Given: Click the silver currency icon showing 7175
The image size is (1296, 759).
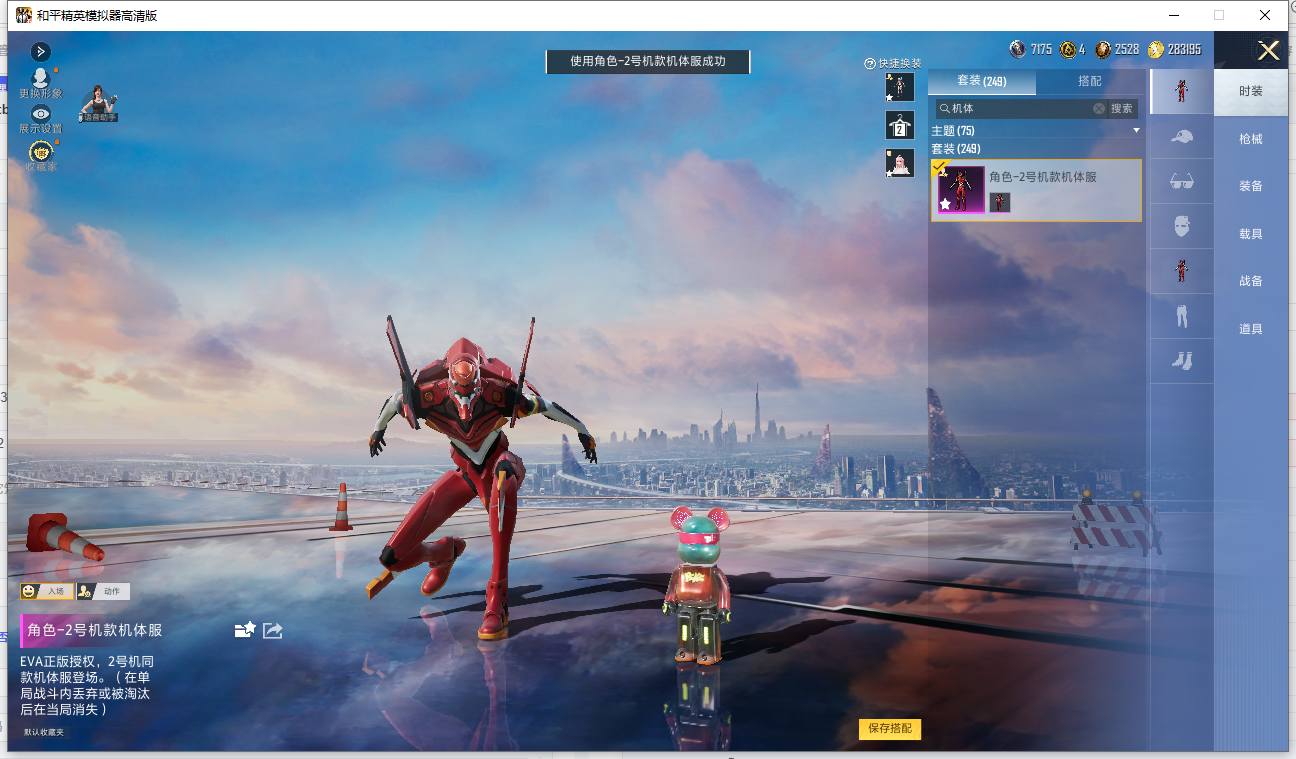Looking at the screenshot, I should tap(1018, 49).
